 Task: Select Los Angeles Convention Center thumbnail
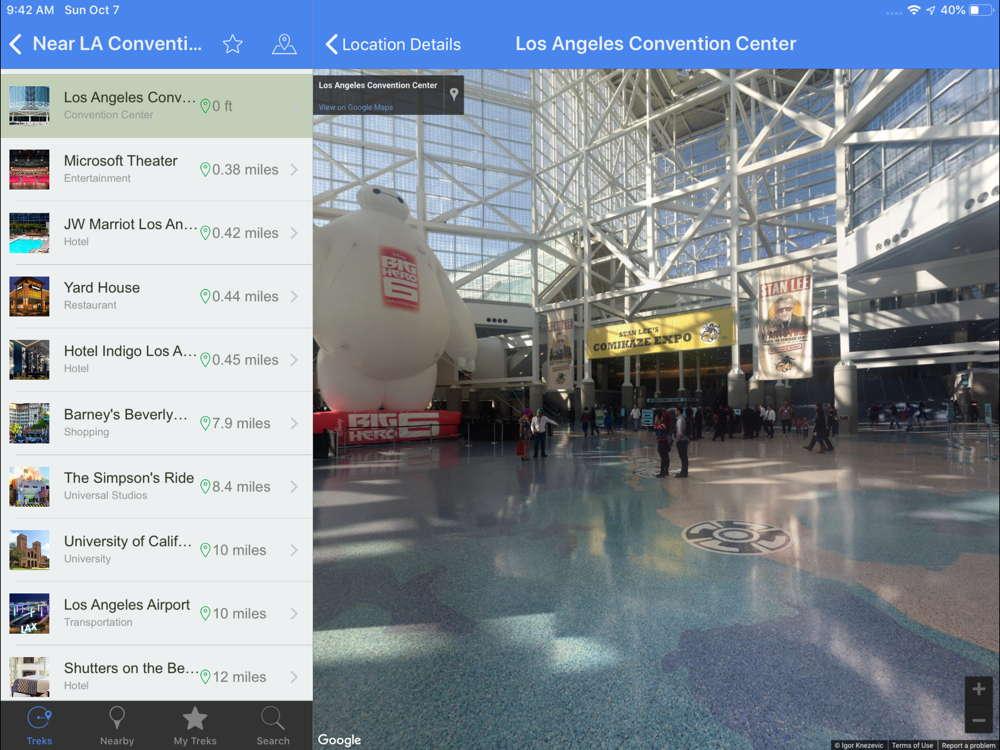coord(29,106)
